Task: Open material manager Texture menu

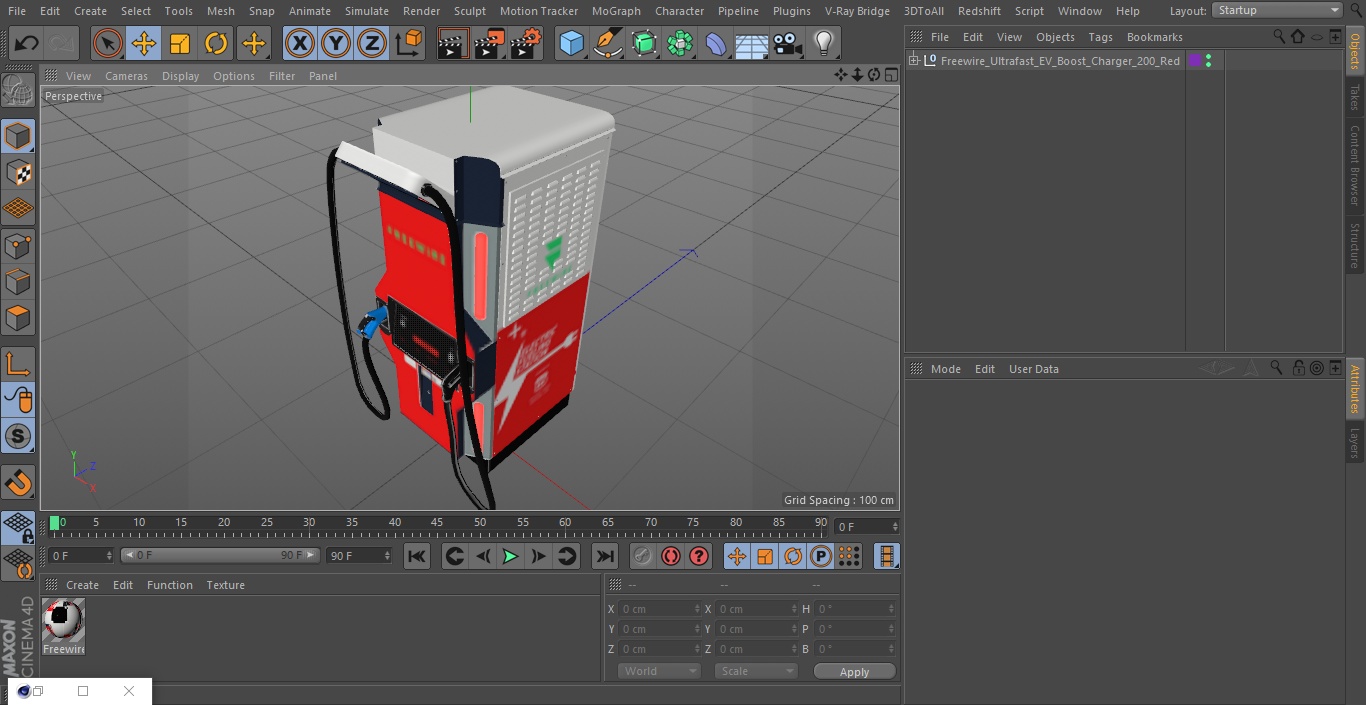Action: [x=225, y=585]
